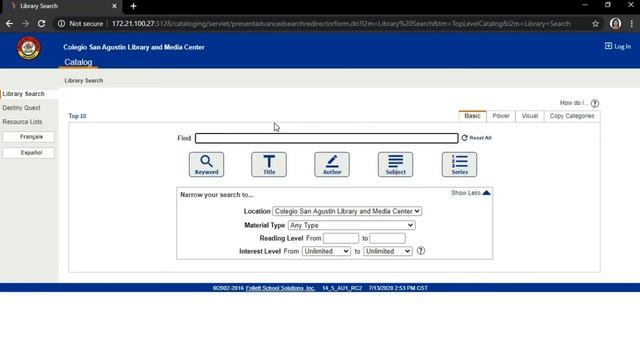Open the Material Type dropdown

click(351, 225)
